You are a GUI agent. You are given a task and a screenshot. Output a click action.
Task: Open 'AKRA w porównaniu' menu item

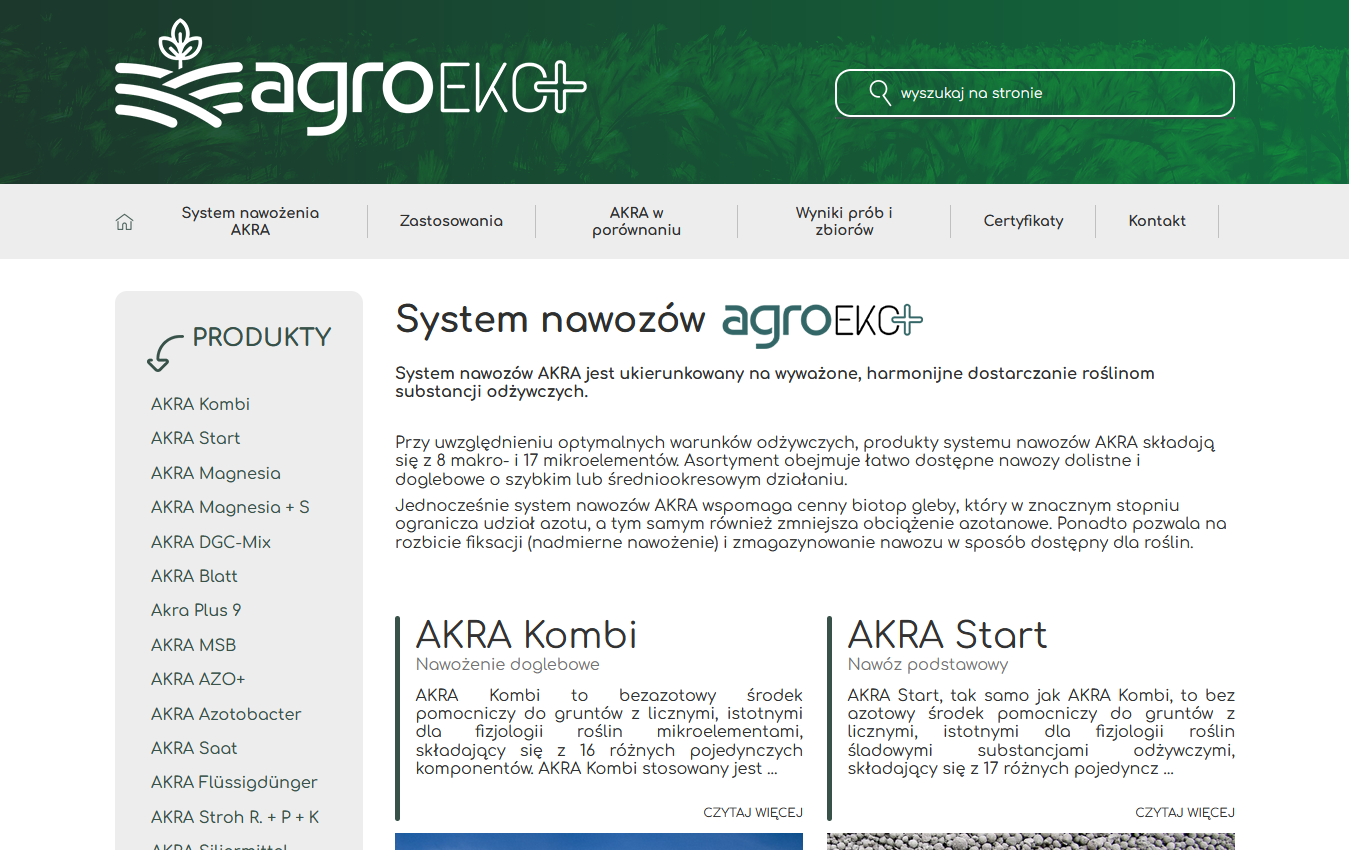[x=636, y=221]
